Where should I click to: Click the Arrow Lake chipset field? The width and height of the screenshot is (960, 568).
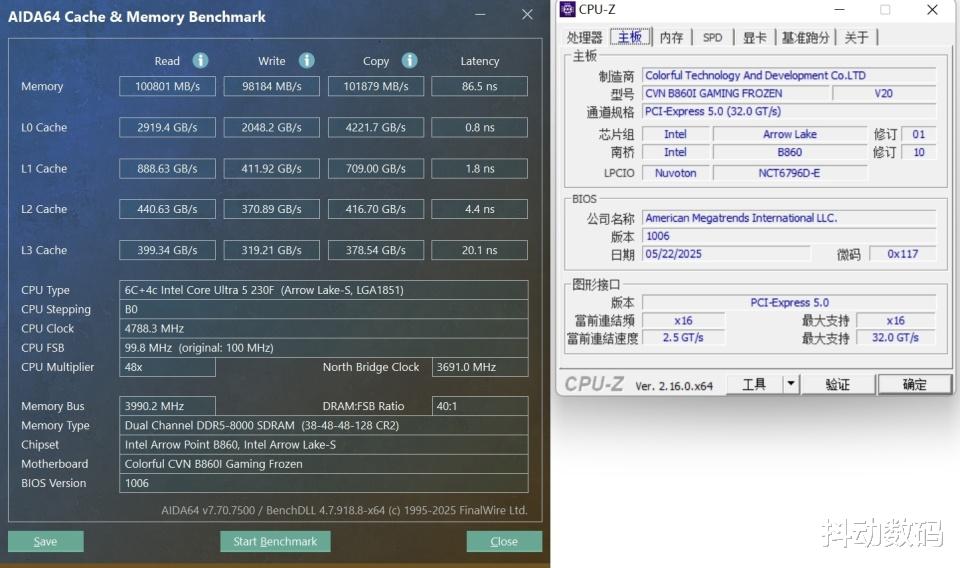[790, 134]
